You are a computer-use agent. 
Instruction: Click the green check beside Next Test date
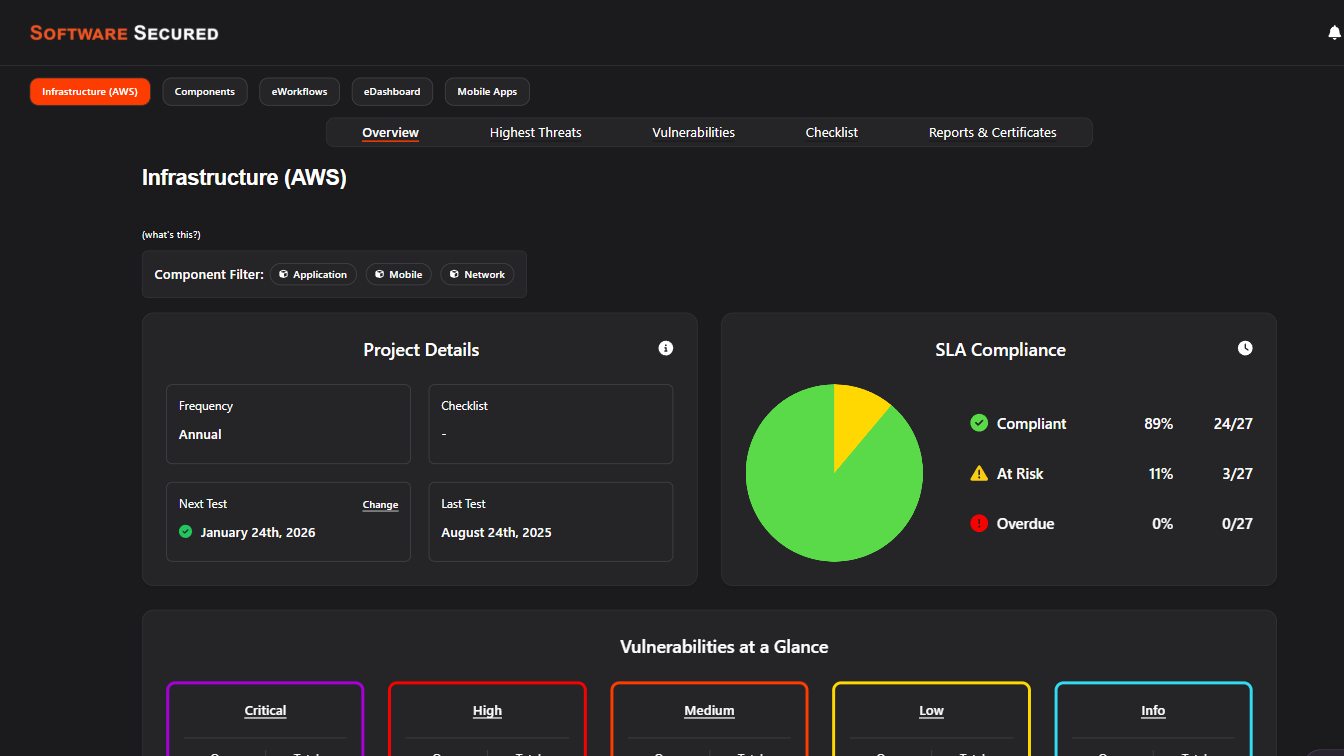185,532
